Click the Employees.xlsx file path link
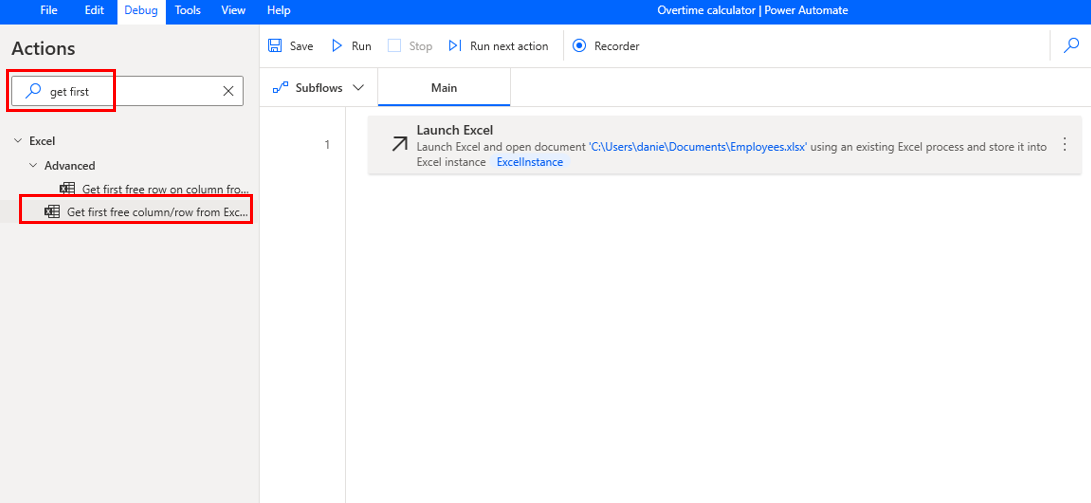The image size is (1091, 503). [x=697, y=147]
